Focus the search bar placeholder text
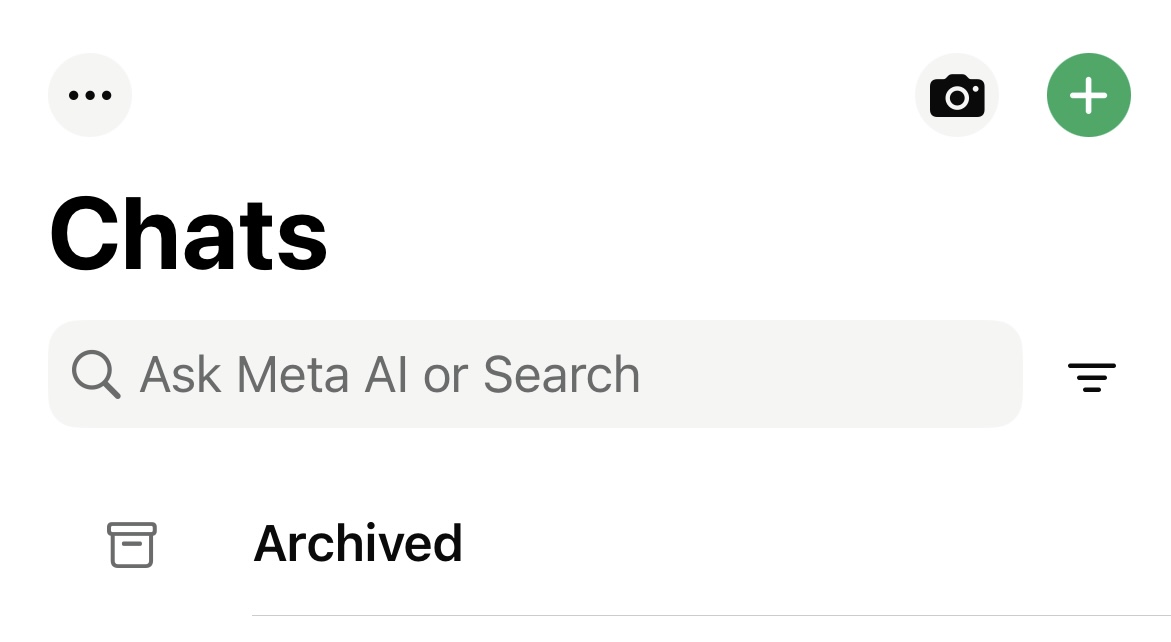This screenshot has width=1171, height=642. (390, 374)
